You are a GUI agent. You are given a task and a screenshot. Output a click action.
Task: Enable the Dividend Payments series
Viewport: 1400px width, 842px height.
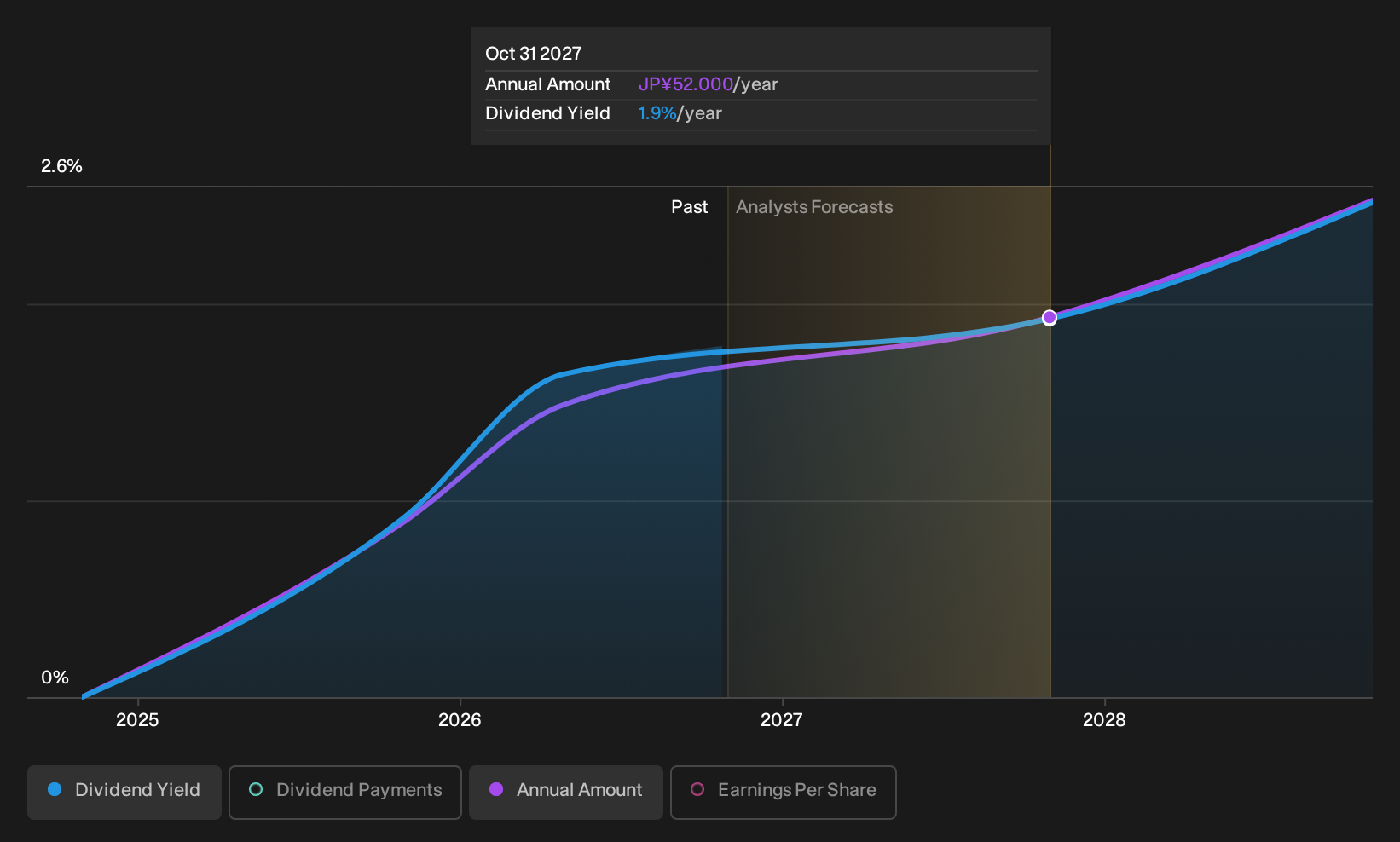point(345,793)
